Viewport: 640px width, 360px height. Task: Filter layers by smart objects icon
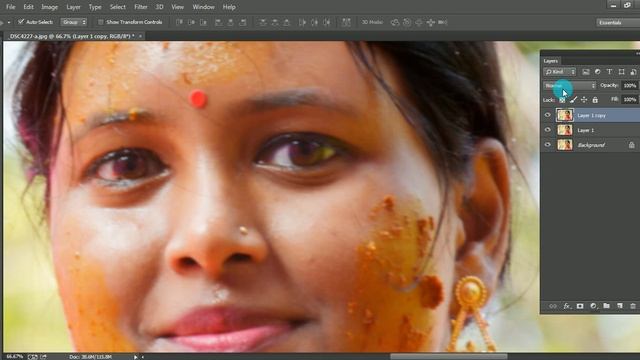633,72
